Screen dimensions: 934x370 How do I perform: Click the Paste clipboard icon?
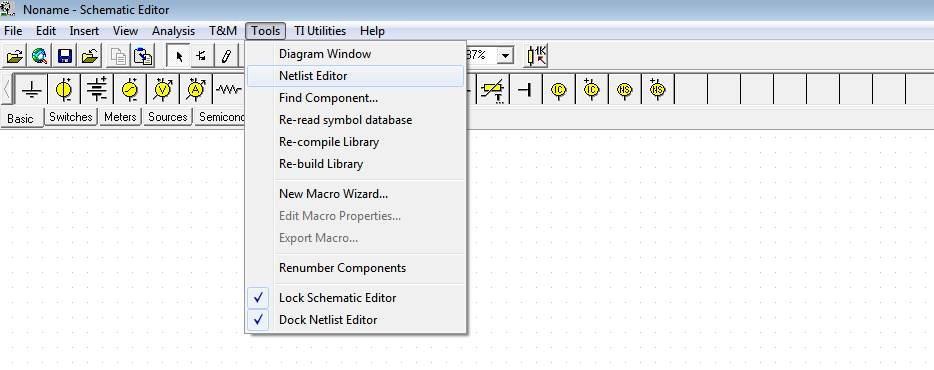[x=144, y=57]
